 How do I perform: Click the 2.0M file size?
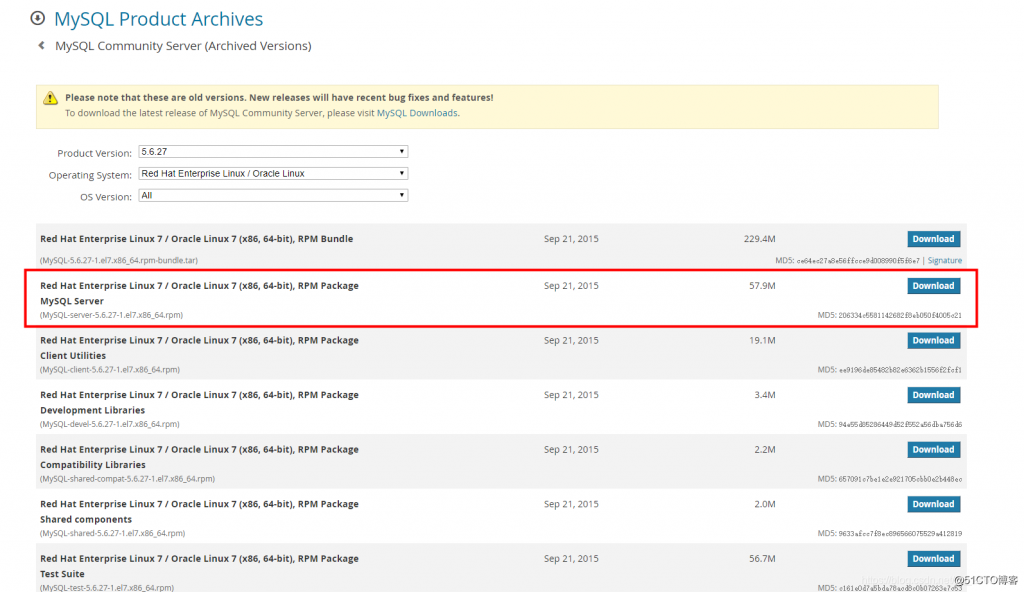coord(765,504)
